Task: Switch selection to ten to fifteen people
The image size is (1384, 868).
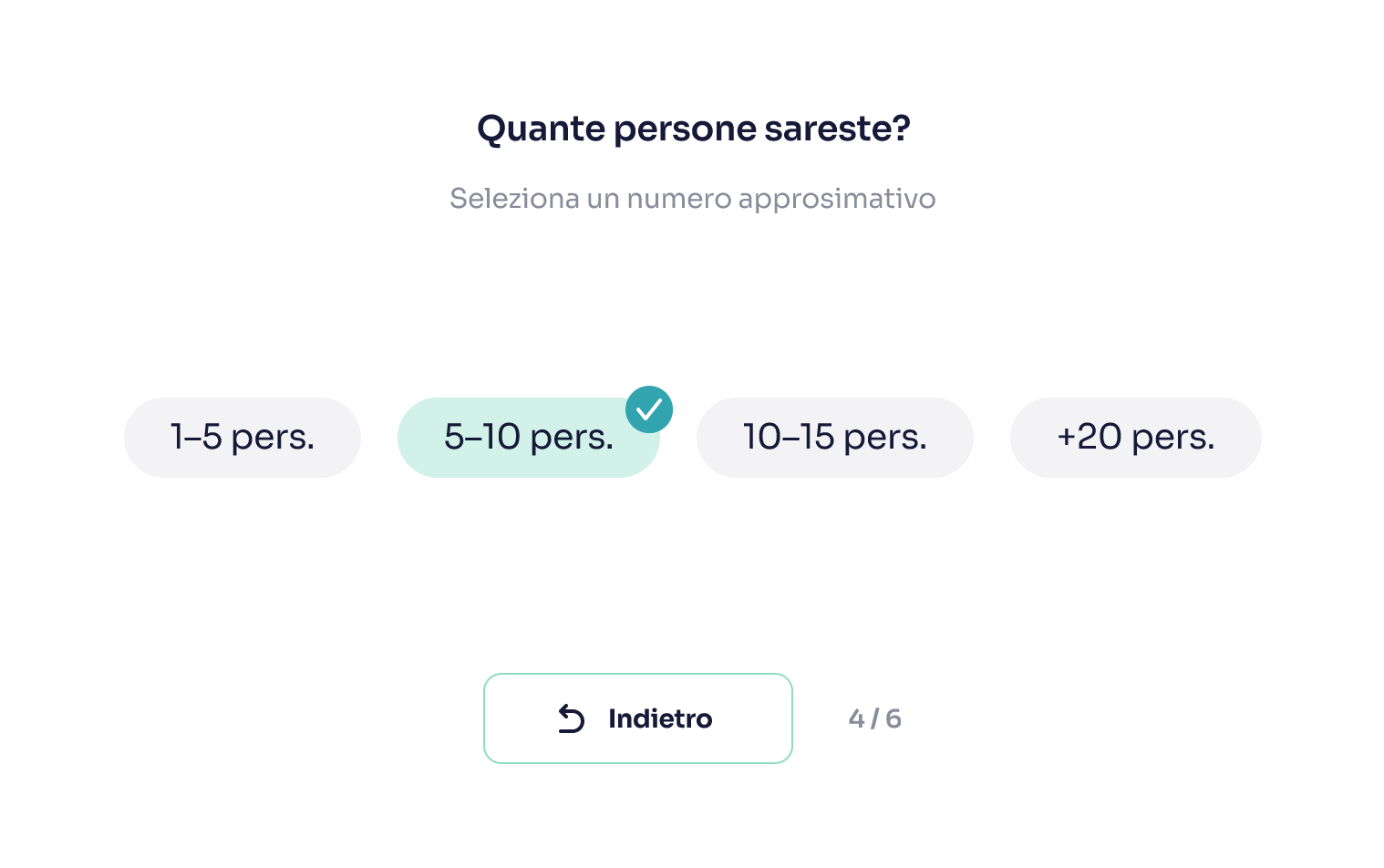Action: click(834, 438)
